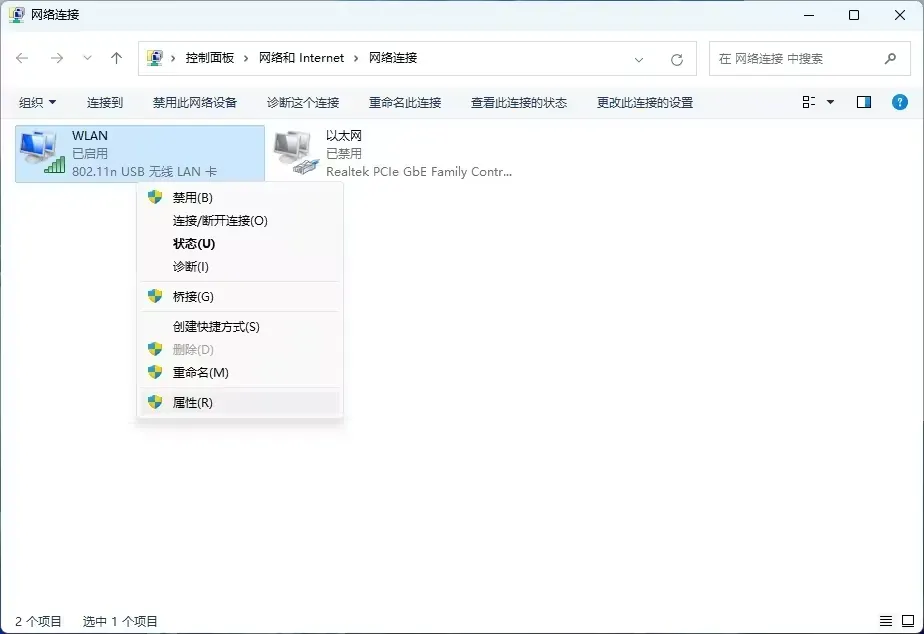Click 控制面板 in the breadcrumb path

[x=210, y=58]
